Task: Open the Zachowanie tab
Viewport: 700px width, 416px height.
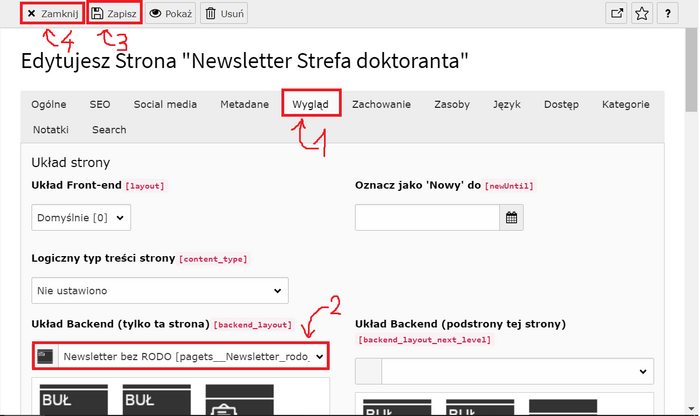Action: click(x=381, y=104)
